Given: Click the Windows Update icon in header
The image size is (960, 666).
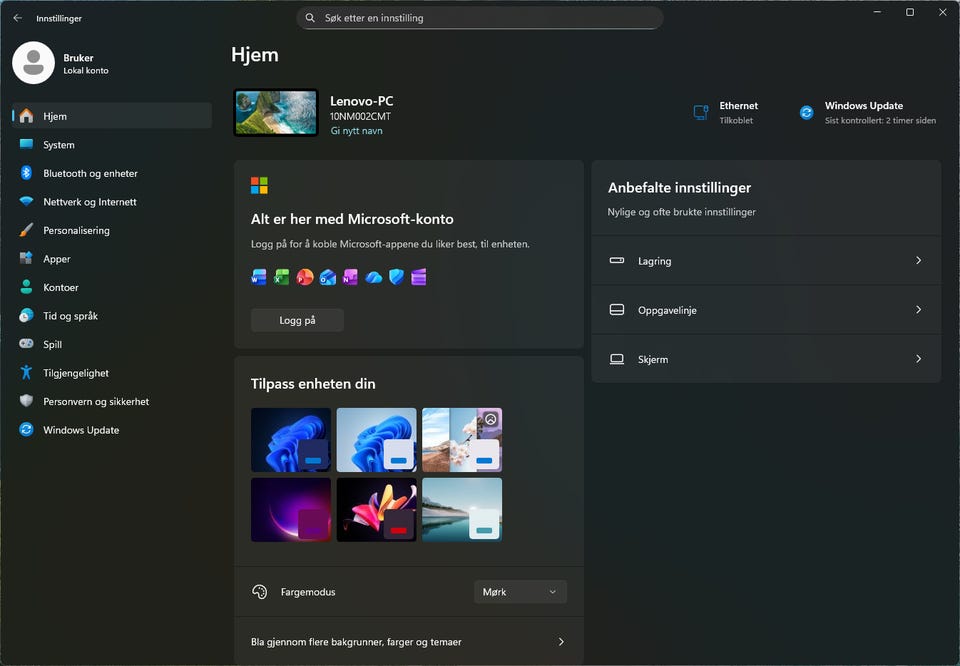Looking at the screenshot, I should click(806, 113).
